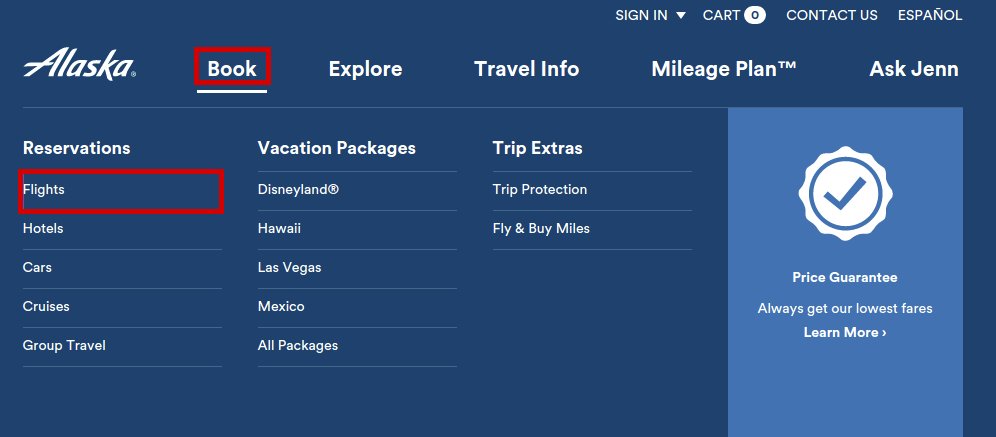Open the cart item count badge
Image resolution: width=996 pixels, height=437 pixels.
(755, 15)
